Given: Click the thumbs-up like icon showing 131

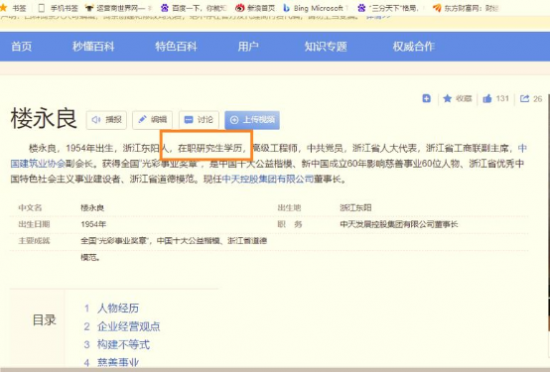Looking at the screenshot, I should (x=487, y=99).
